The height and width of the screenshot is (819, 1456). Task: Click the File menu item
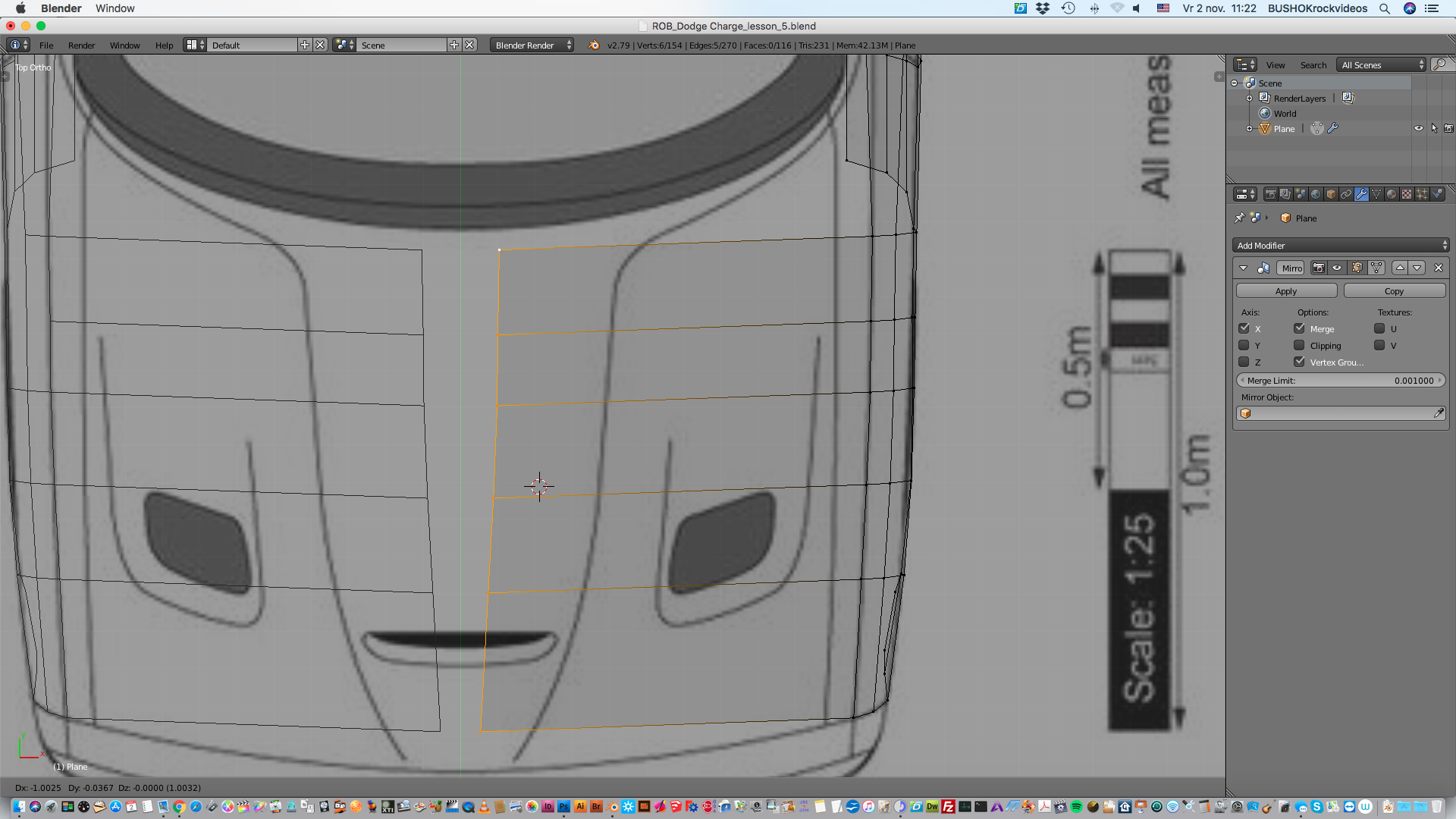coord(45,45)
